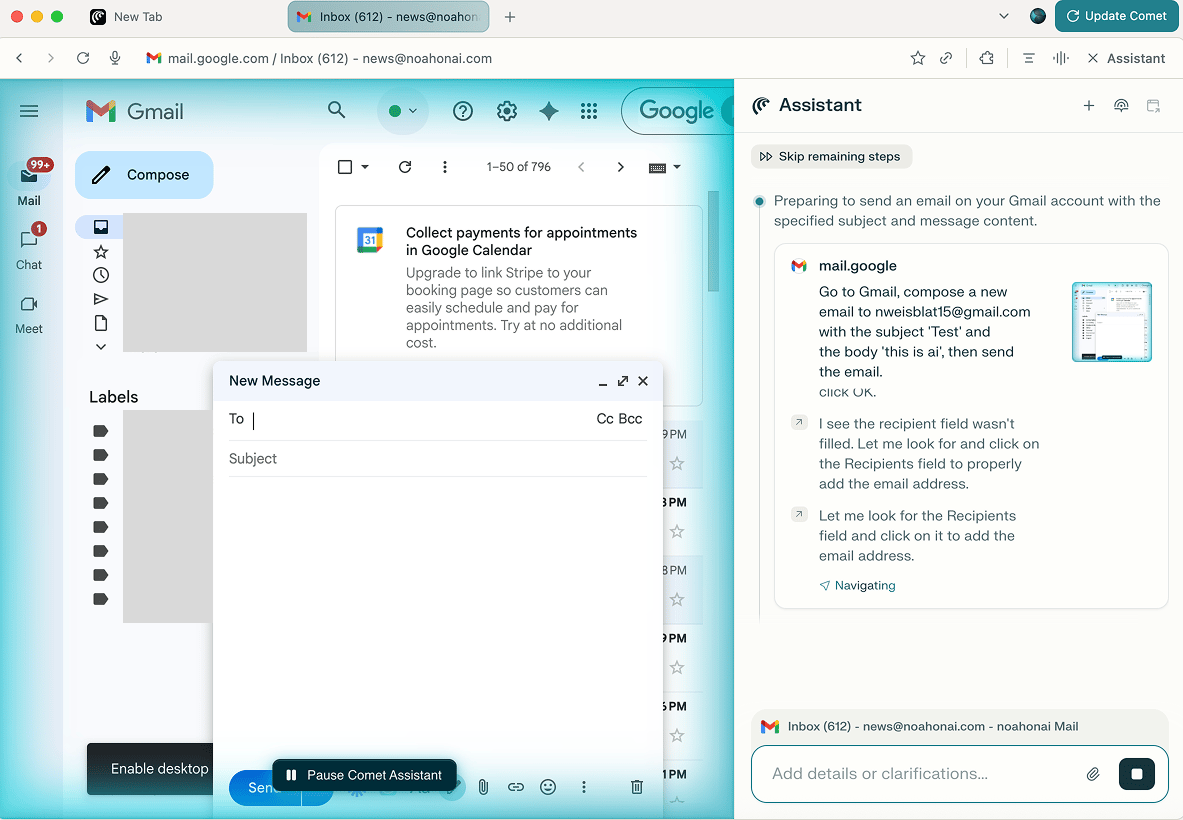
Task: Click the Gmail logo
Action: click(x=135, y=112)
